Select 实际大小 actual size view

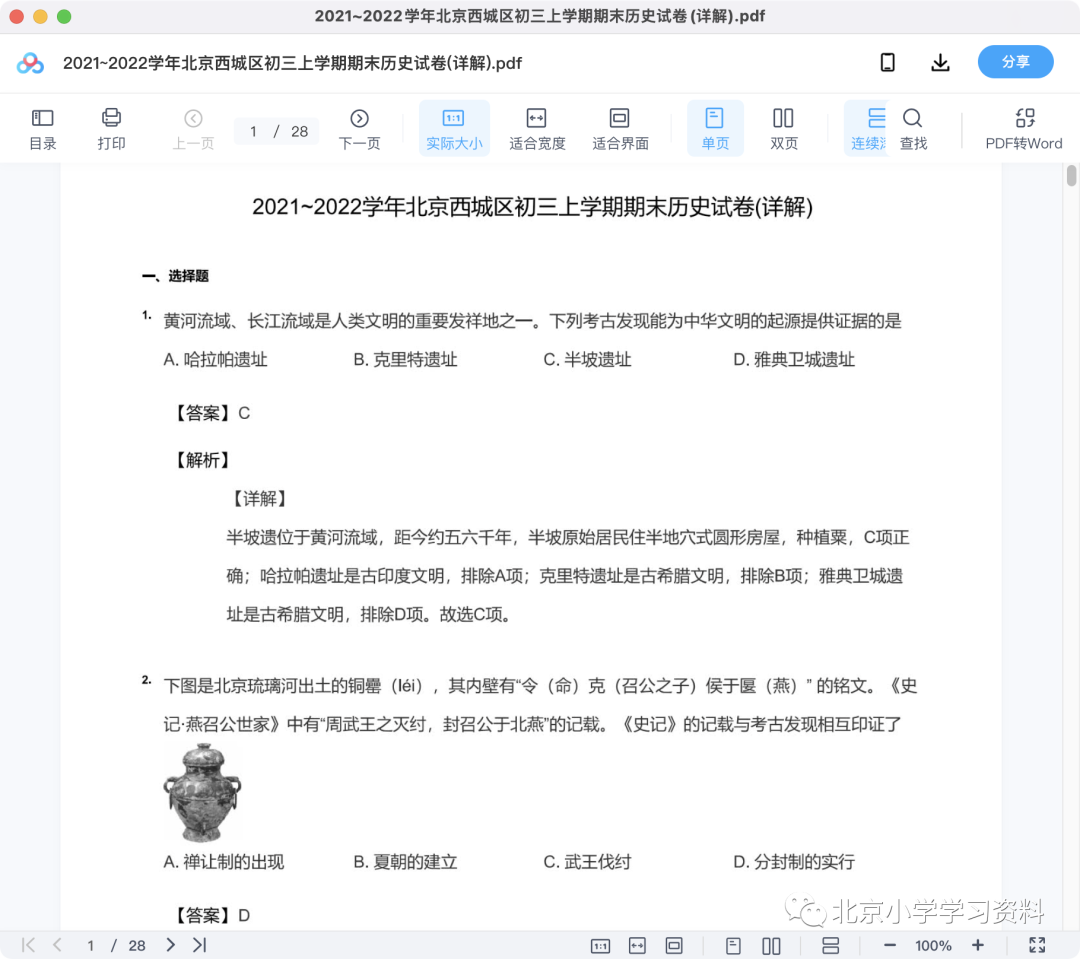pyautogui.click(x=454, y=129)
